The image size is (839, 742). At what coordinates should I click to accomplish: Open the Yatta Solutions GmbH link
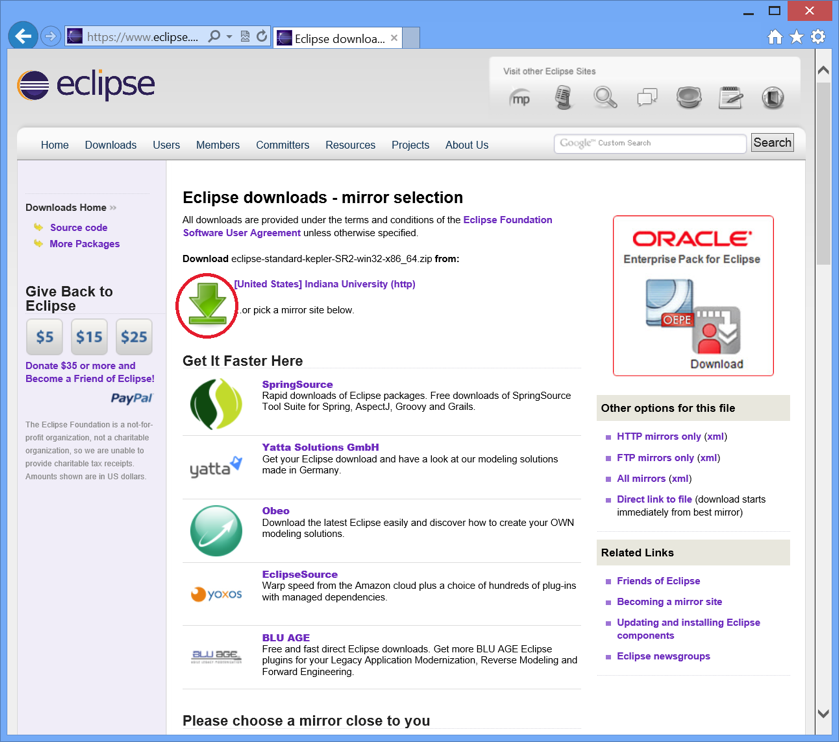321,447
